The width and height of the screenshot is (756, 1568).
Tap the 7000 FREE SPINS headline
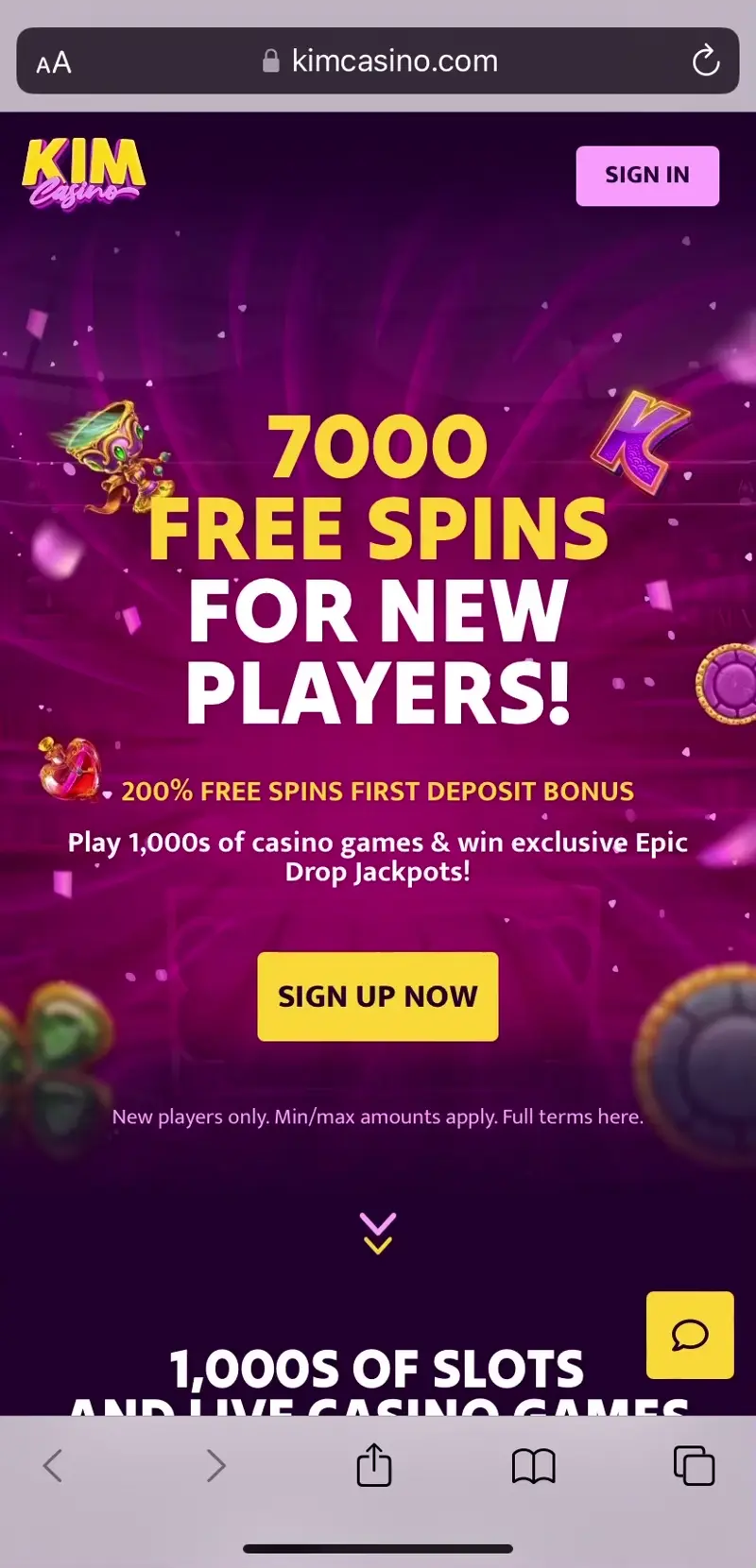tap(378, 487)
